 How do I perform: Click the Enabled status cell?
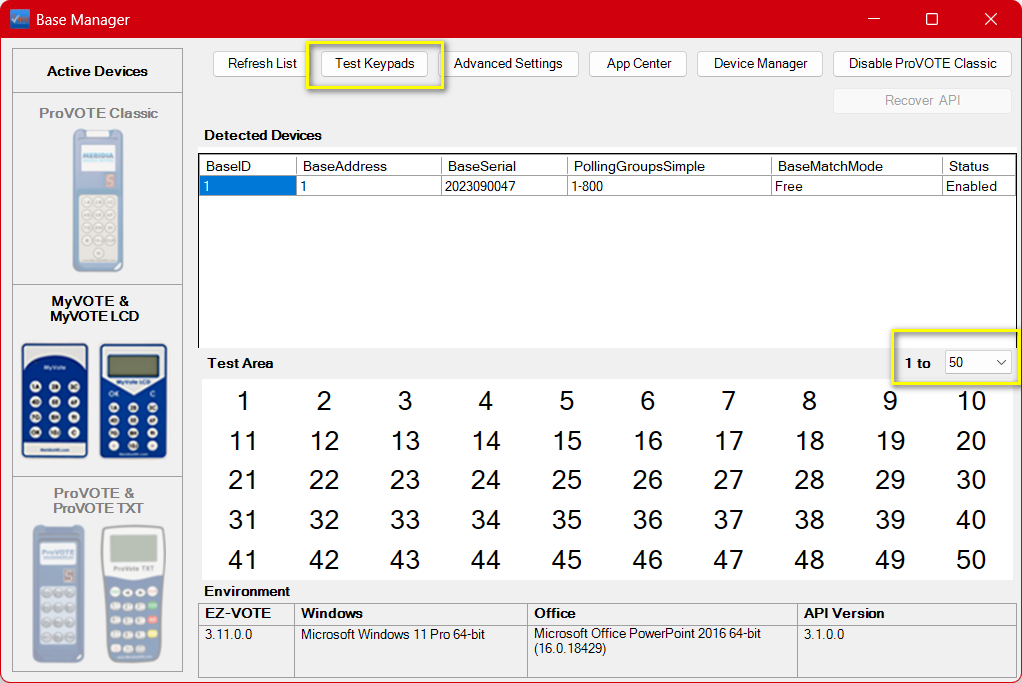[978, 186]
